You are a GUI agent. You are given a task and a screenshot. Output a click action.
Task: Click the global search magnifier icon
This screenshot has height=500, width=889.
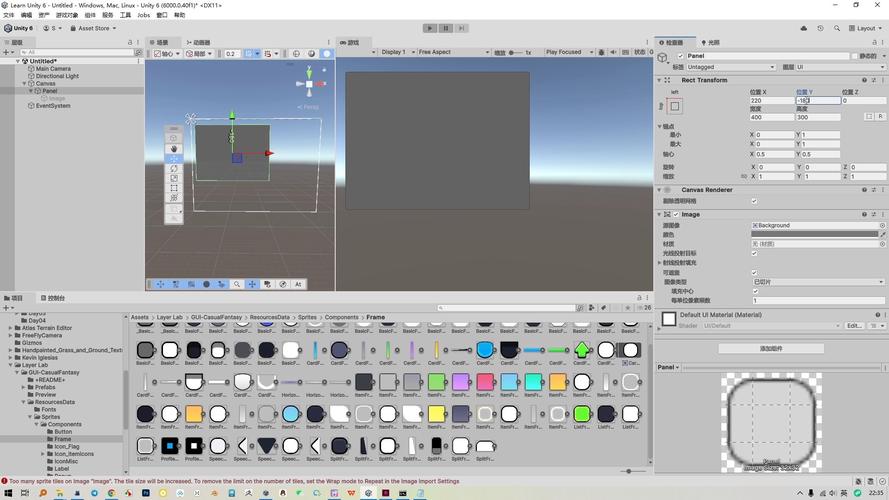point(837,28)
